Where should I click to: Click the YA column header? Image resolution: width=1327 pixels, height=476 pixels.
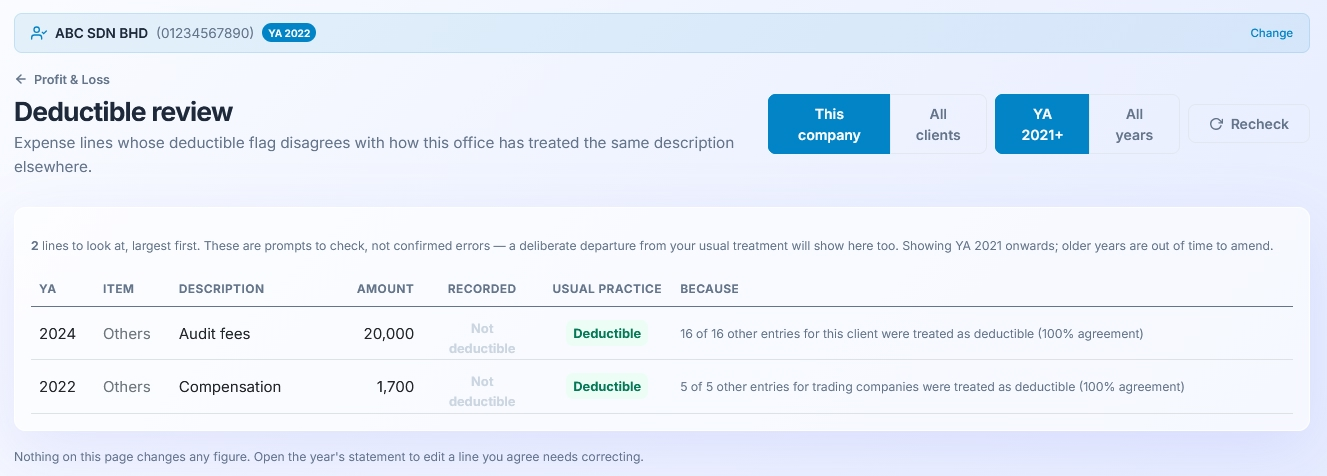(47, 289)
